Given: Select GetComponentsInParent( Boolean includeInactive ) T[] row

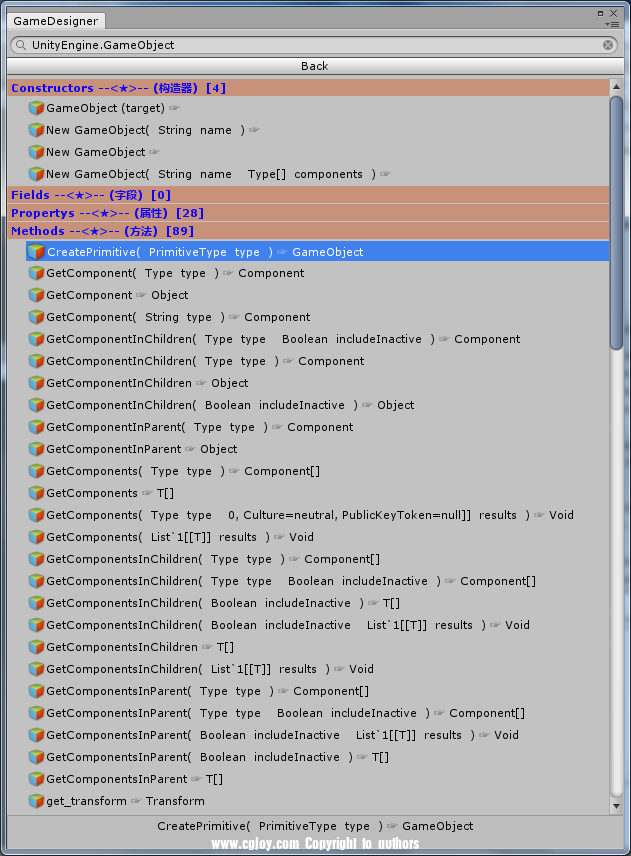Looking at the screenshot, I should [318, 757].
